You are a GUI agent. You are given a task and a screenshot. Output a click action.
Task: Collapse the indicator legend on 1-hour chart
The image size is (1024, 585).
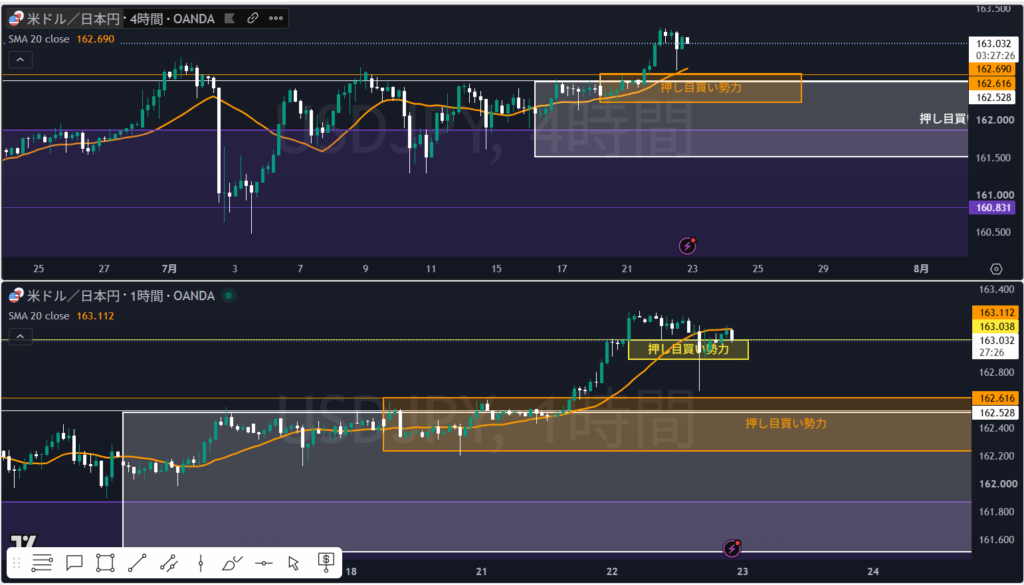[20, 337]
